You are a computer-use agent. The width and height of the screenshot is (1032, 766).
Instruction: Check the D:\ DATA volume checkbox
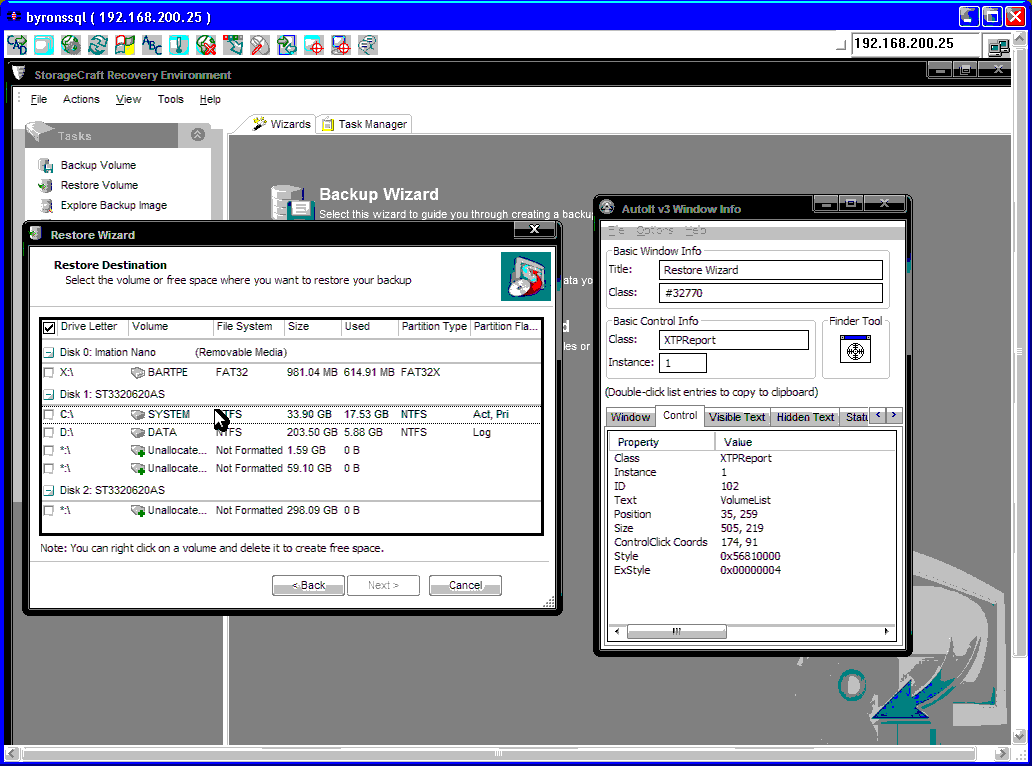pos(48,433)
